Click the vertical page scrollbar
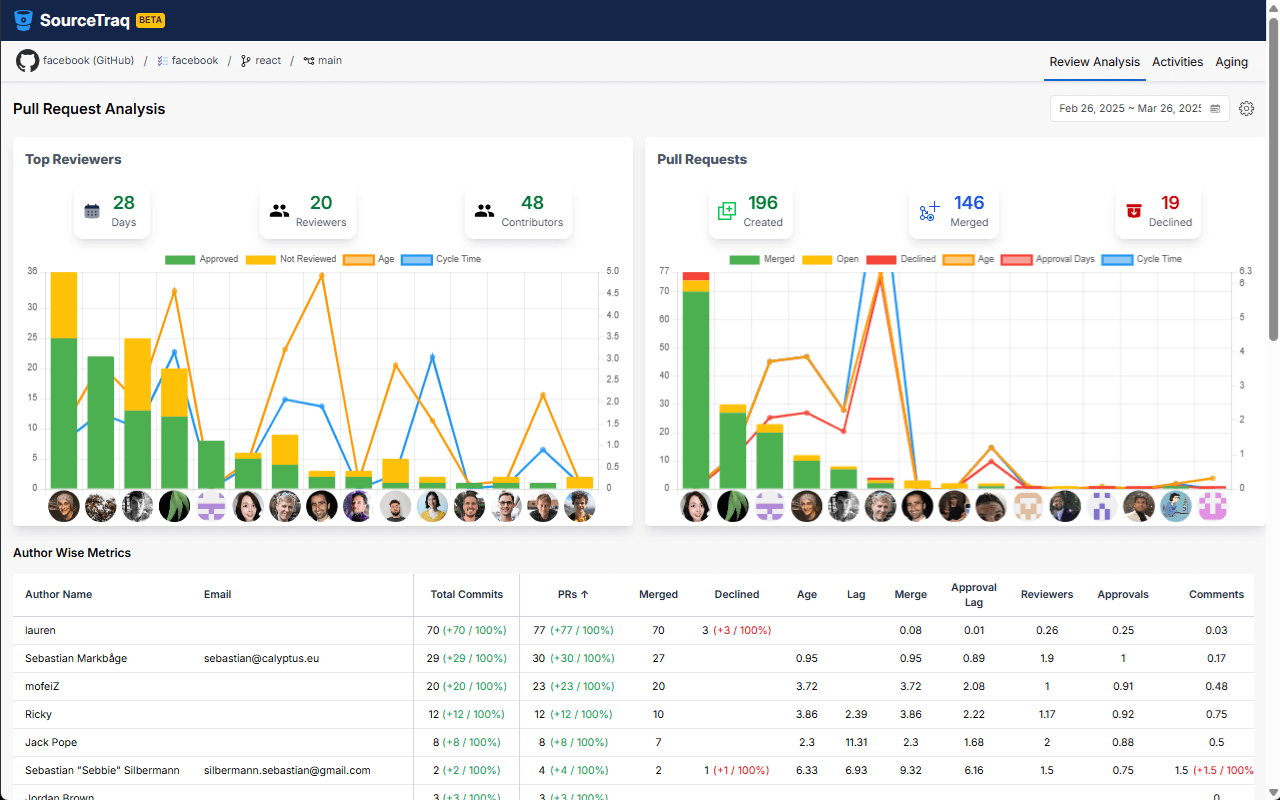 [1273, 180]
